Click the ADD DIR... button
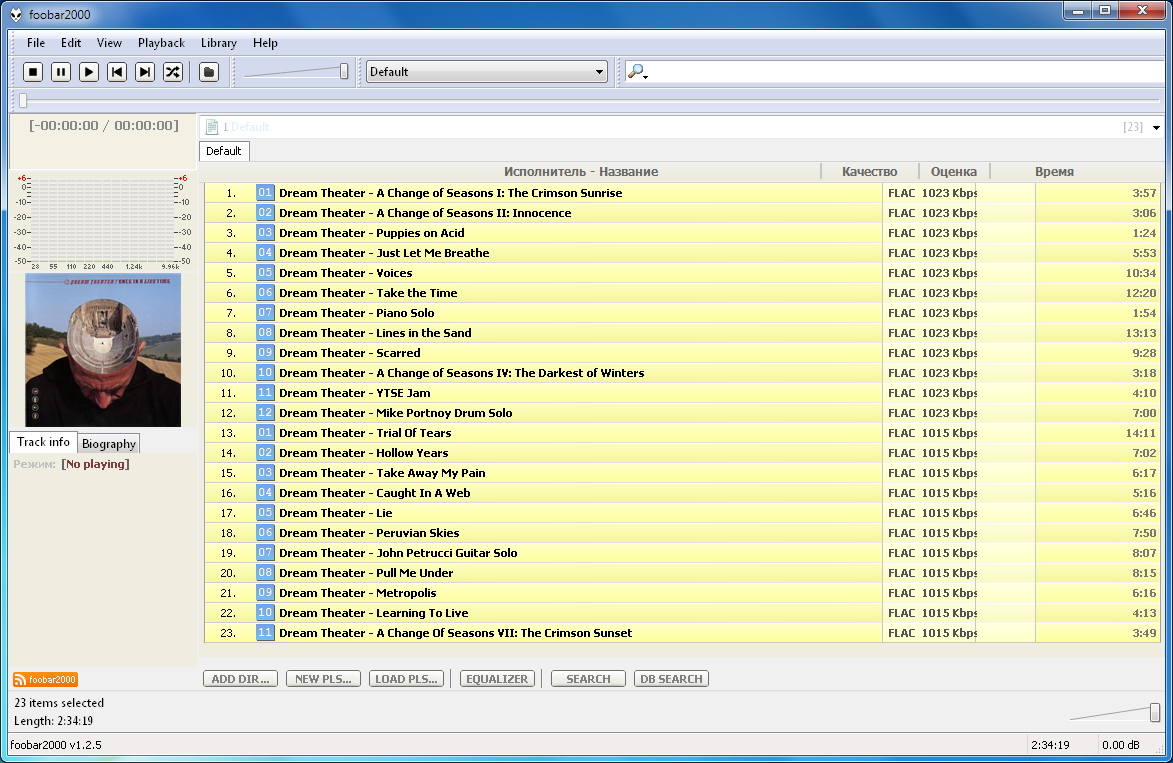This screenshot has width=1173, height=763. tap(240, 679)
